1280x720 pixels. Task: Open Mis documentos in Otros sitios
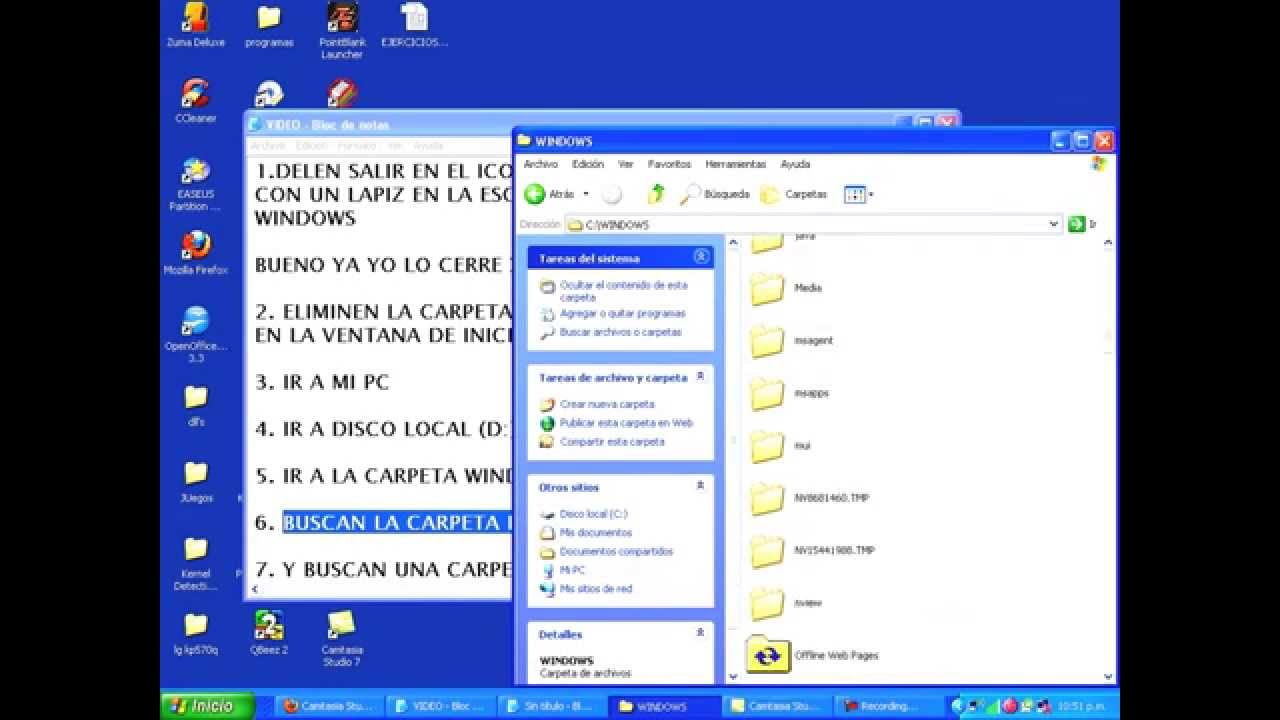[x=596, y=533]
